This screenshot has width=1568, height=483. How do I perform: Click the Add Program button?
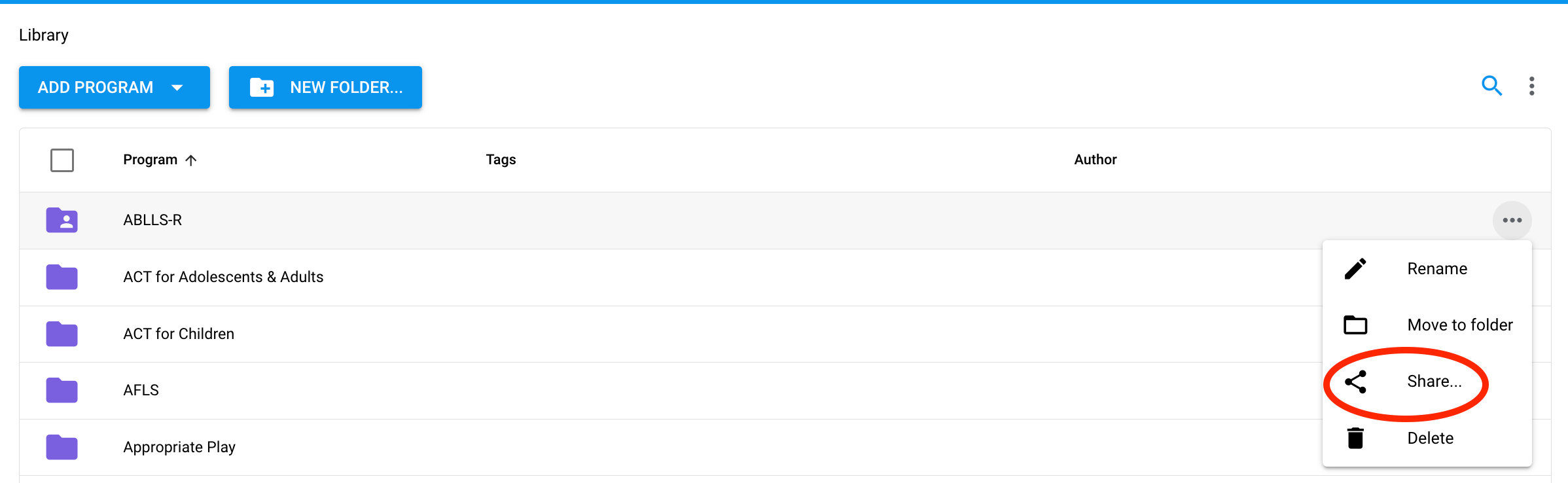[96, 88]
